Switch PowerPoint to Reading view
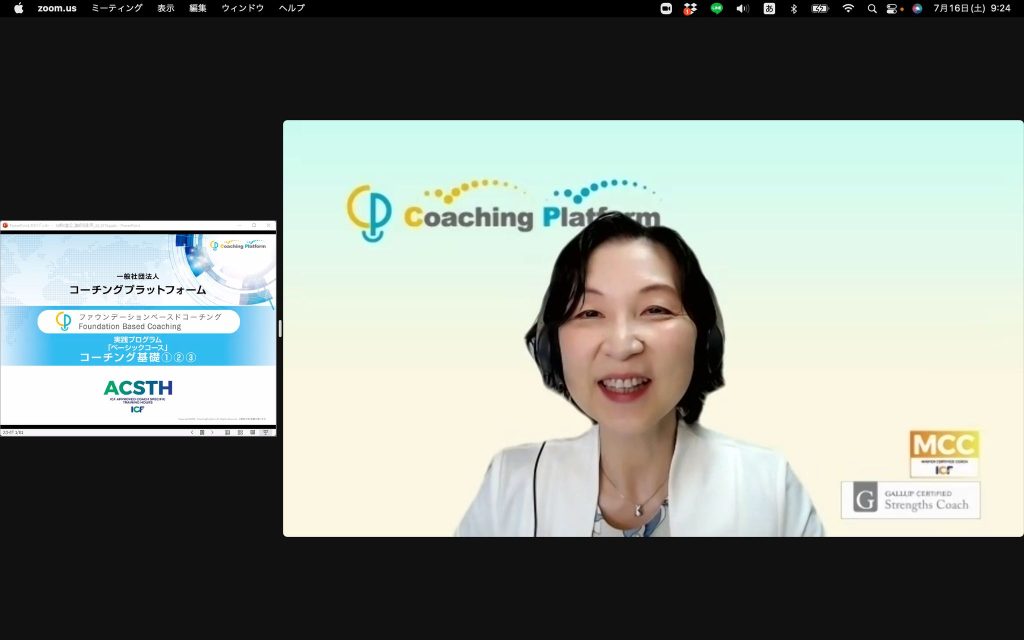The image size is (1024, 640). (x=253, y=432)
